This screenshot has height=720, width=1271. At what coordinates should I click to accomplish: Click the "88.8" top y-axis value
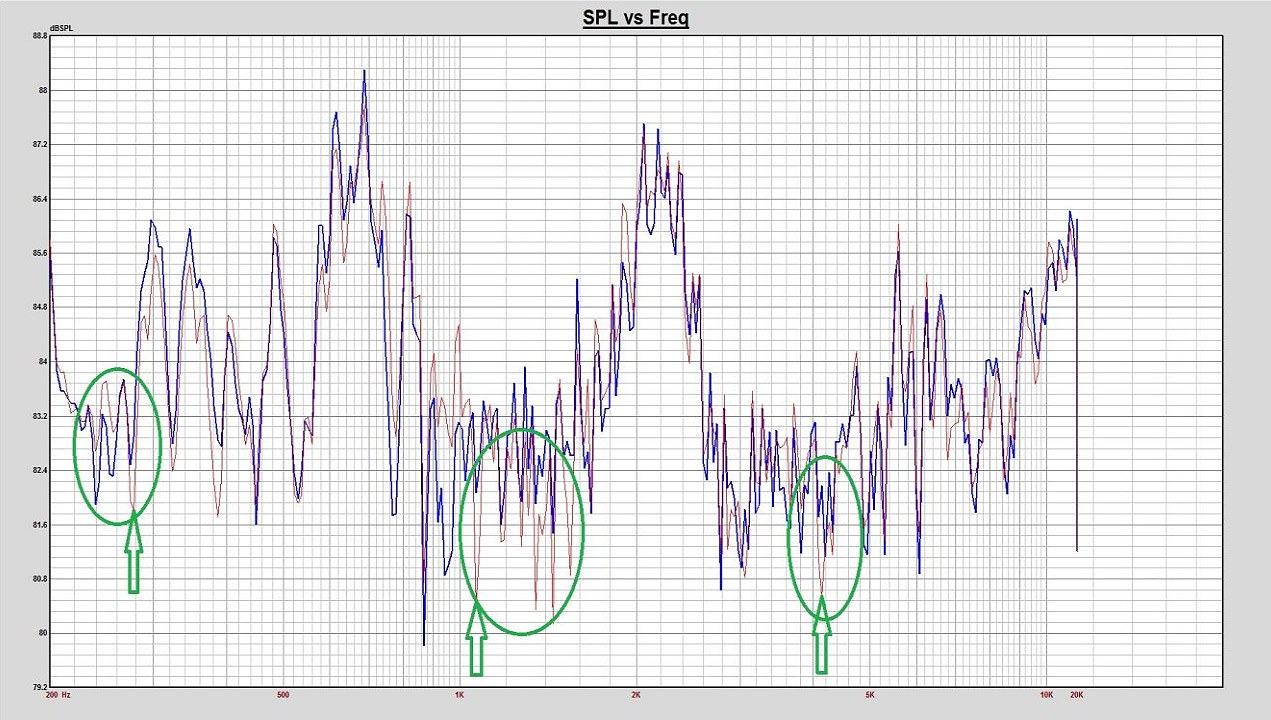tap(40, 36)
